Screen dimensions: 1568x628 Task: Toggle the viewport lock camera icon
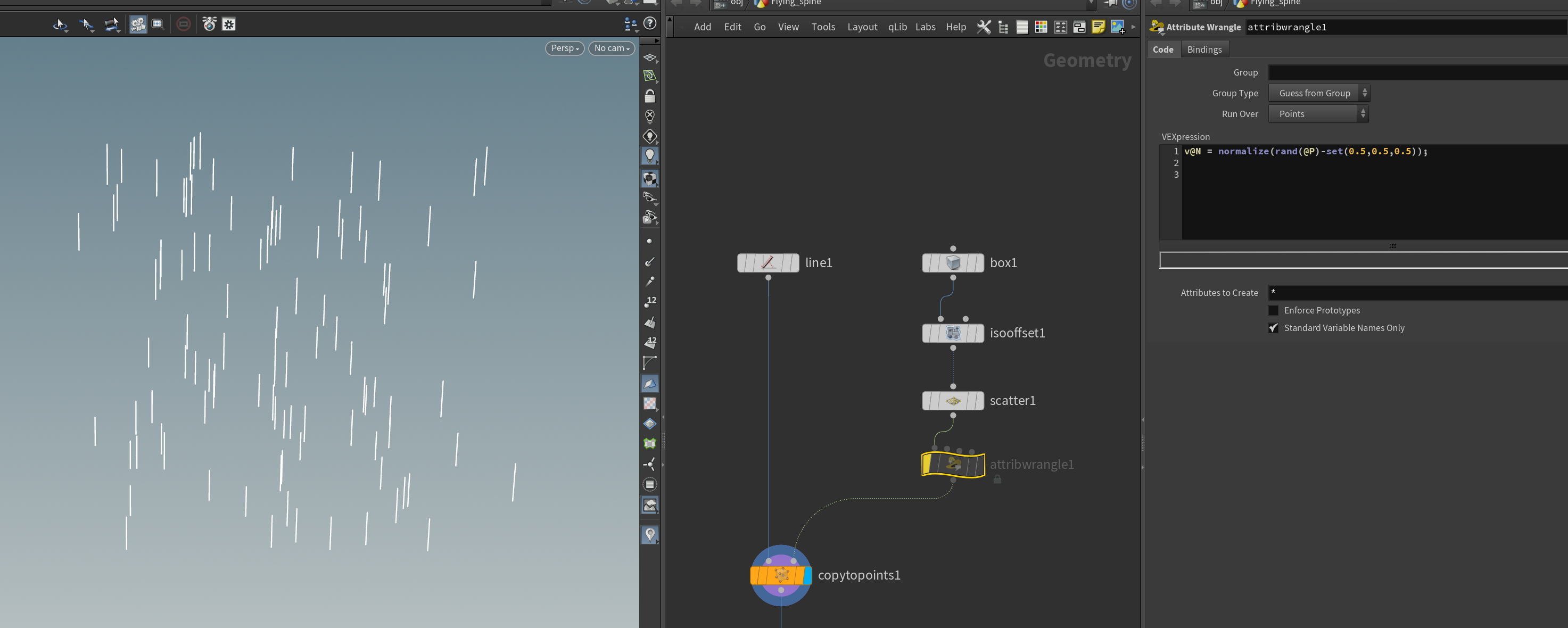649,96
